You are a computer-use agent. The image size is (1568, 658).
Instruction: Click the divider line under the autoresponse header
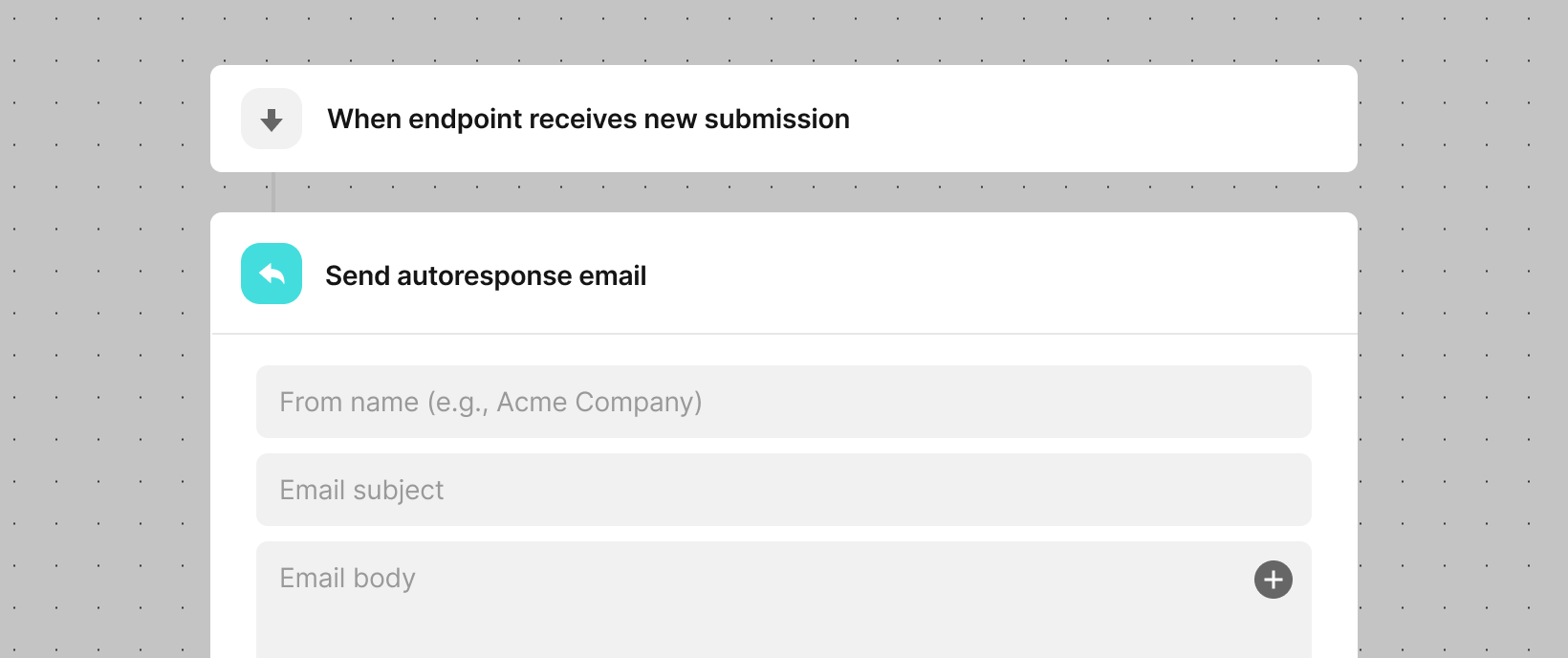coord(784,334)
